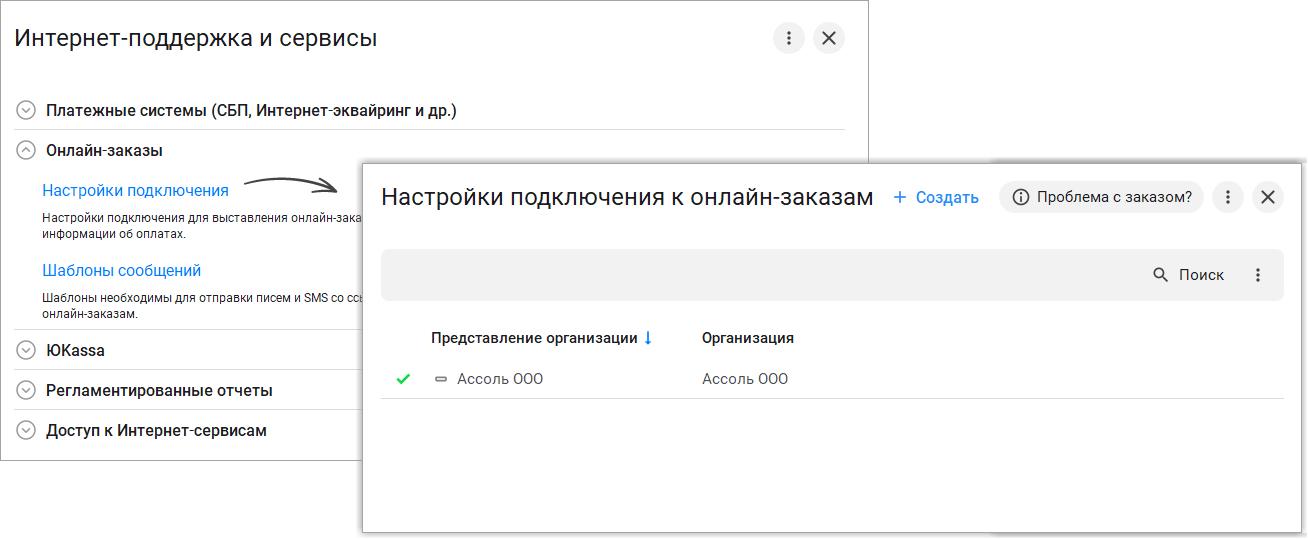Open the Шаблоны сообщений link

click(121, 270)
